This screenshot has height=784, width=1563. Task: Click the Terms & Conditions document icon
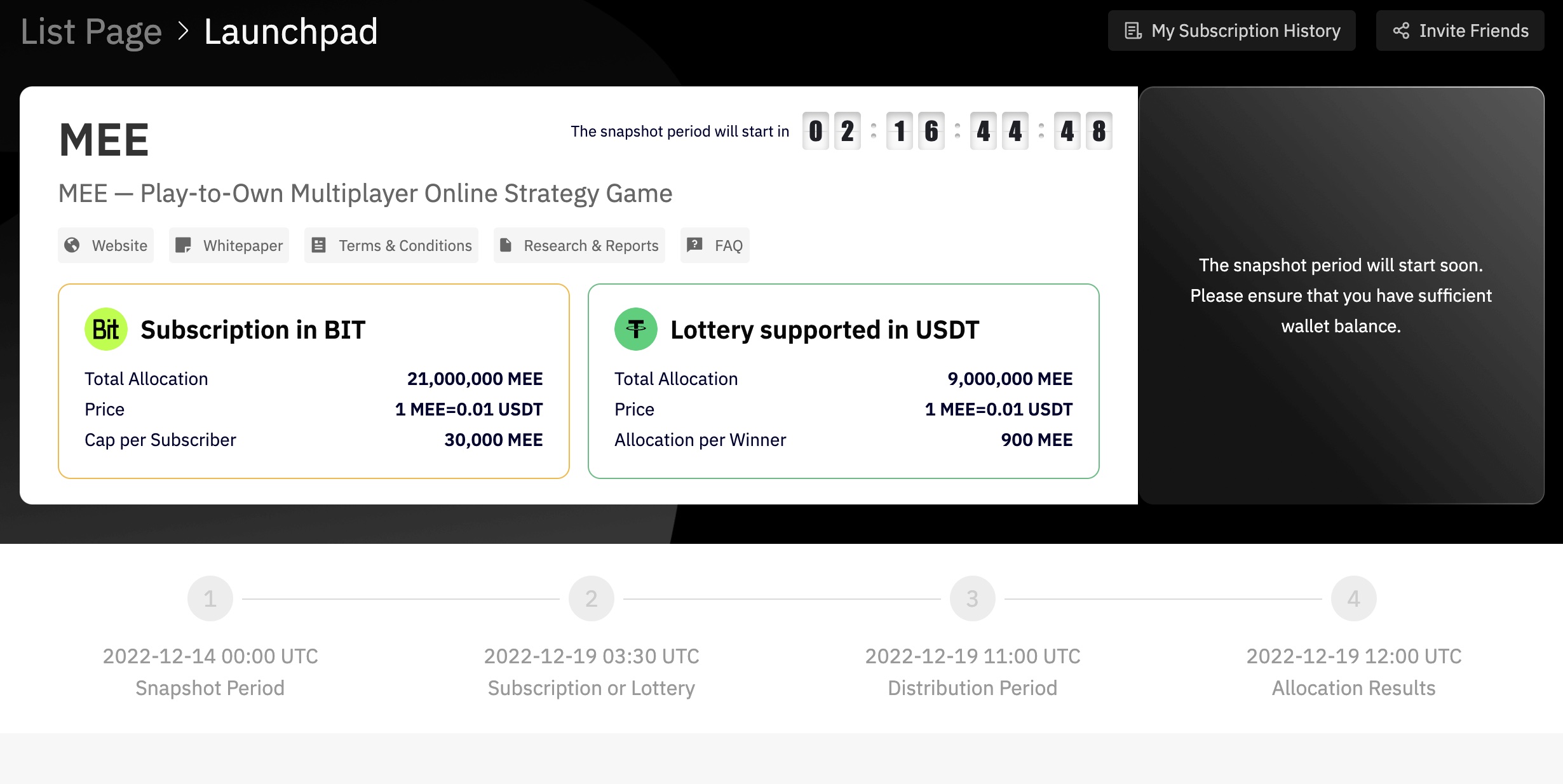tap(319, 245)
